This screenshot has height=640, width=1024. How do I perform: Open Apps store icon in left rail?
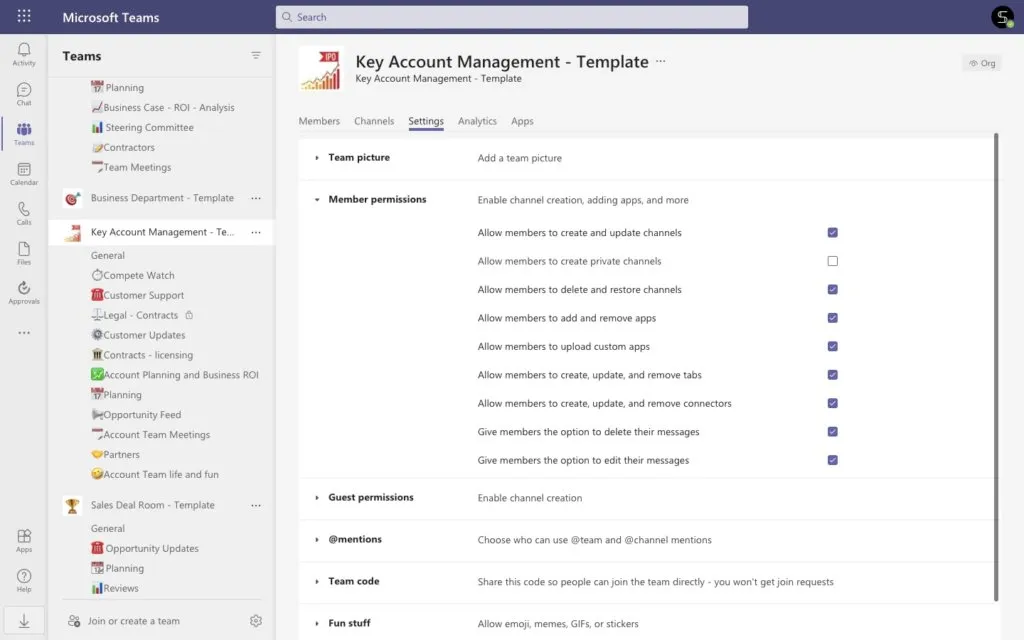pos(24,541)
